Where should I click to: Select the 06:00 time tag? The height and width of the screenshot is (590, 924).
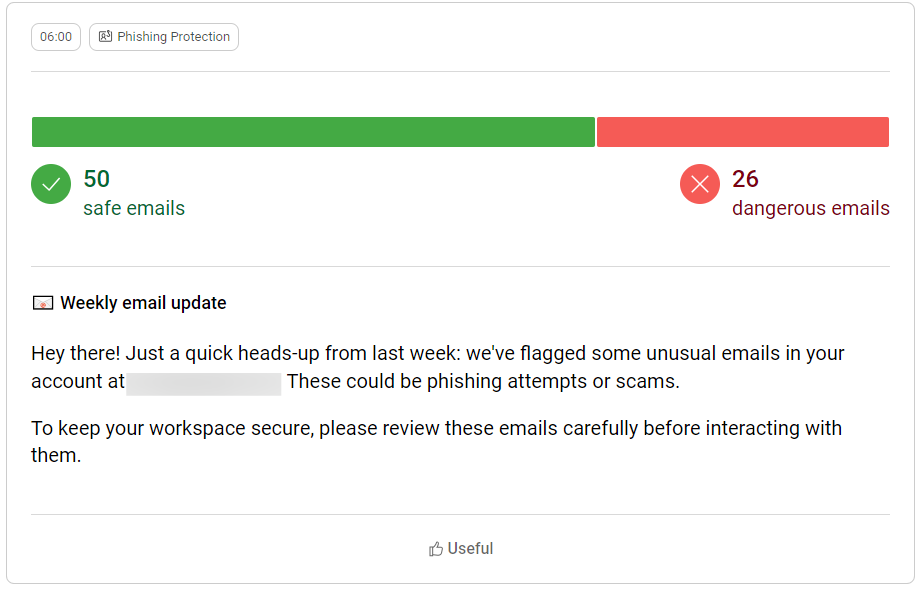[x=56, y=37]
